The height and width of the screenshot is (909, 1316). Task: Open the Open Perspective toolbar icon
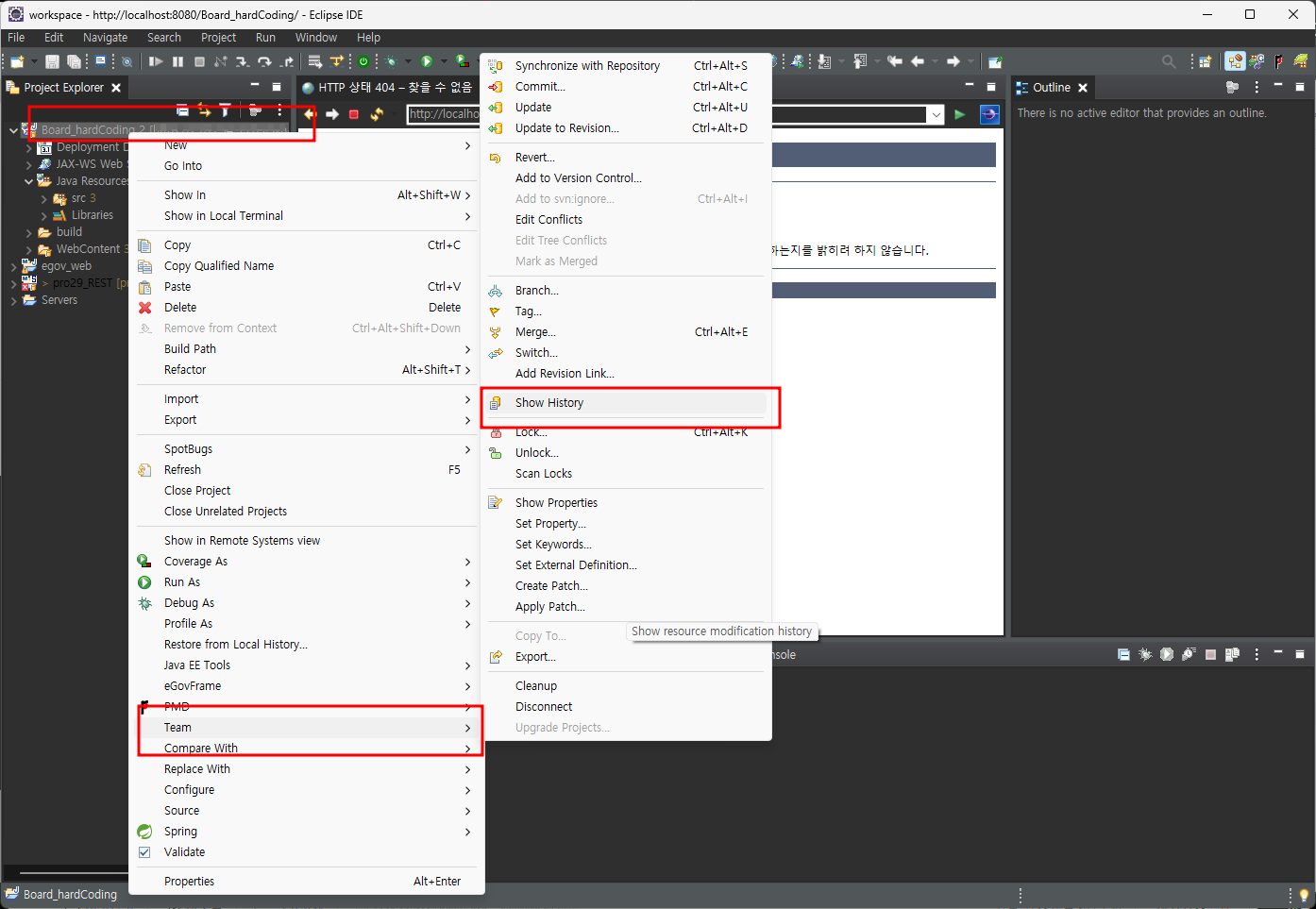[x=1206, y=61]
